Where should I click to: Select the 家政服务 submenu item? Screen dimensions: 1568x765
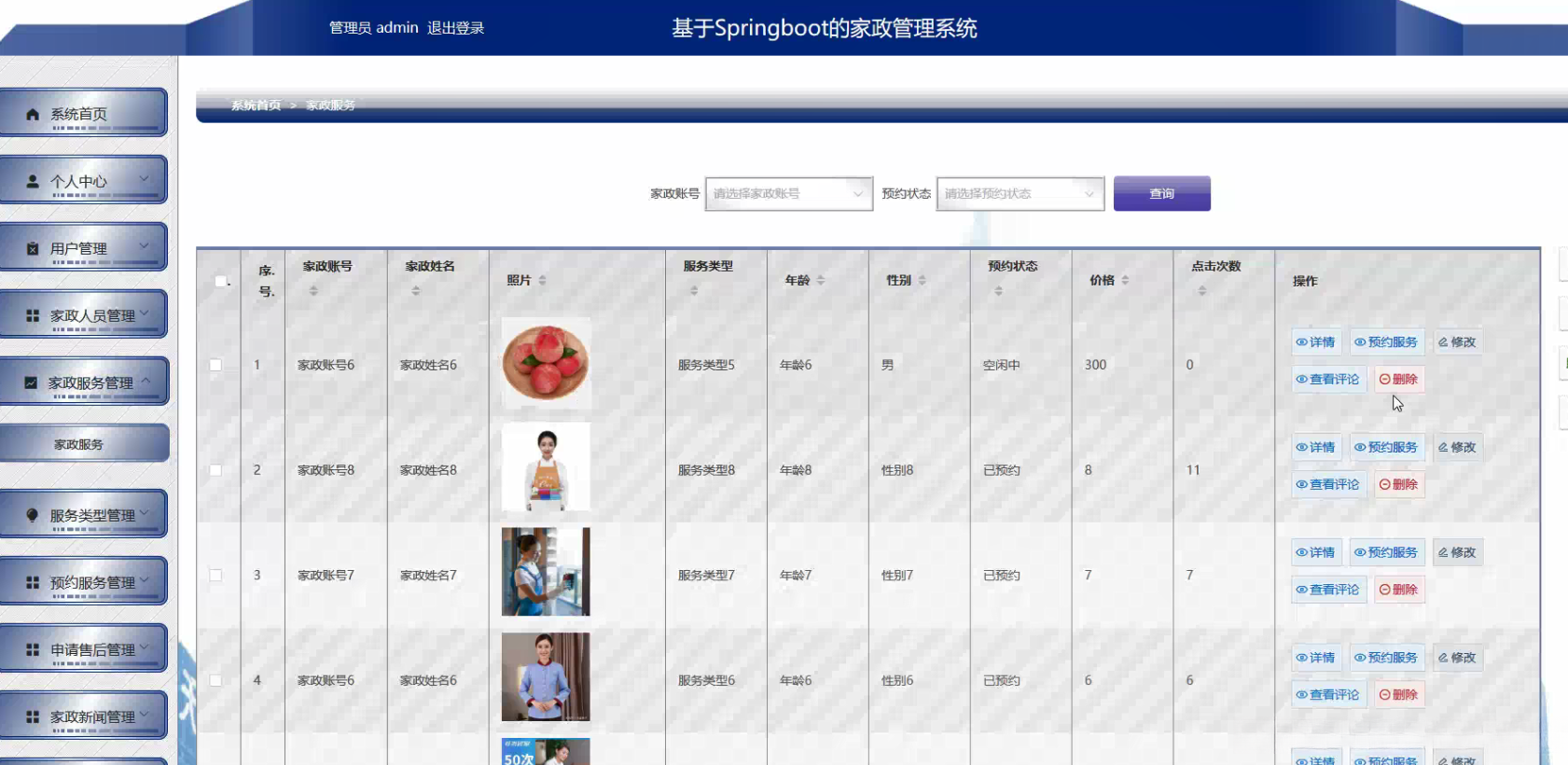pyautogui.click(x=84, y=444)
